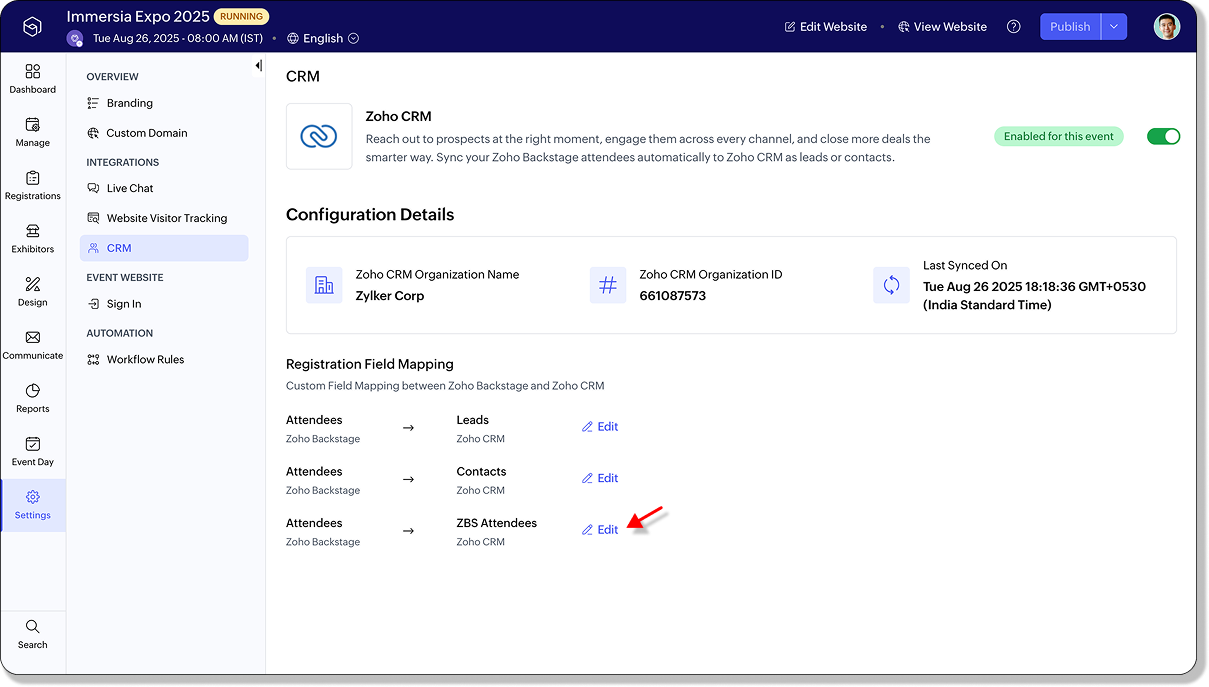Click the help question mark icon
This screenshot has height=687, width=1209.
[1014, 27]
